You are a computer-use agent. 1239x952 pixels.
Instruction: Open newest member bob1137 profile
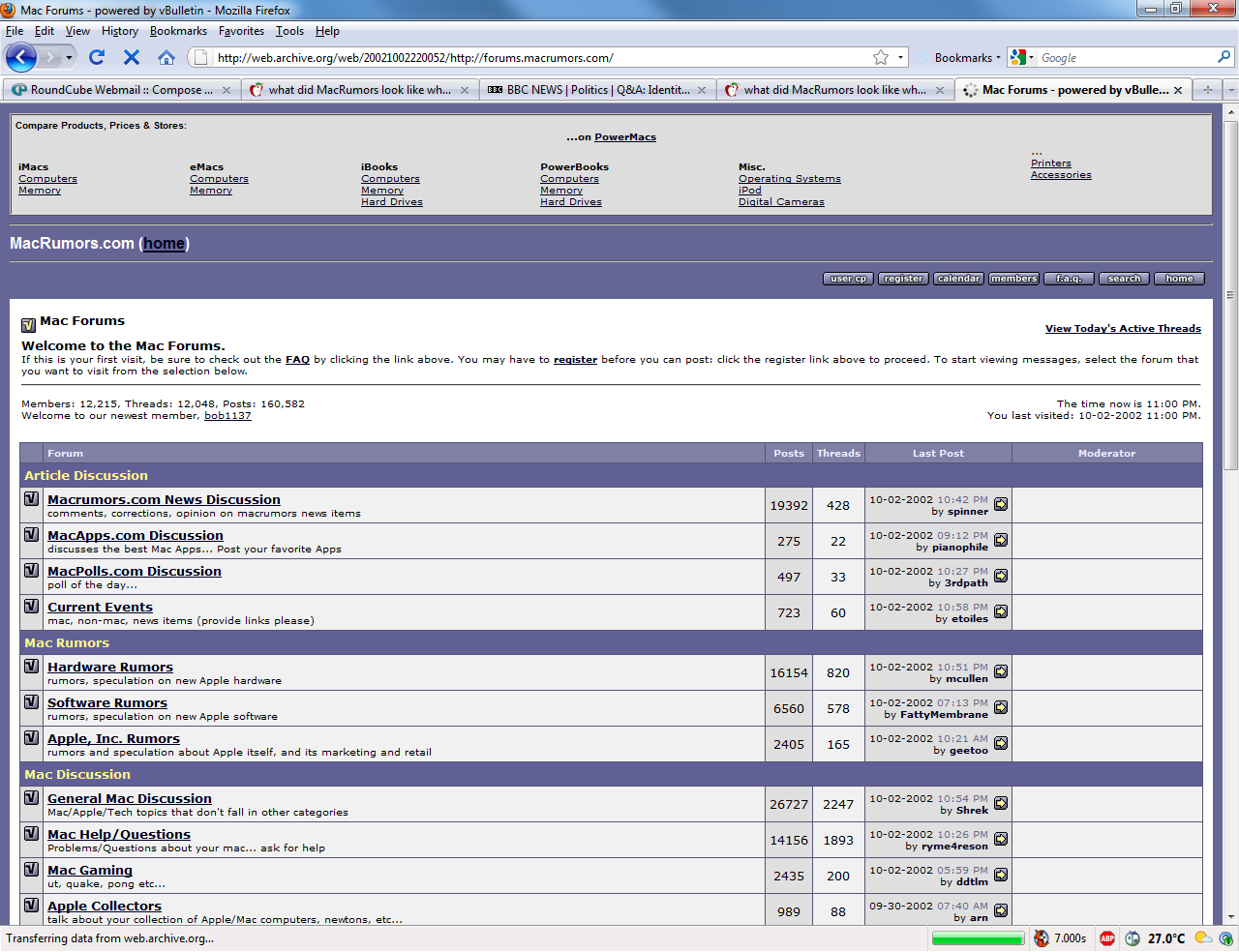coord(227,416)
